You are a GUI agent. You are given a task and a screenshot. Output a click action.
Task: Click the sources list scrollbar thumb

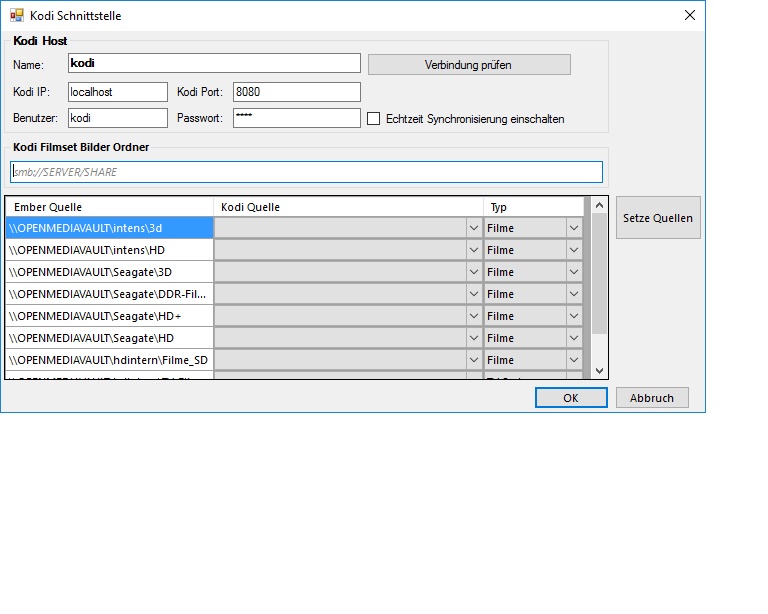[x=599, y=274]
